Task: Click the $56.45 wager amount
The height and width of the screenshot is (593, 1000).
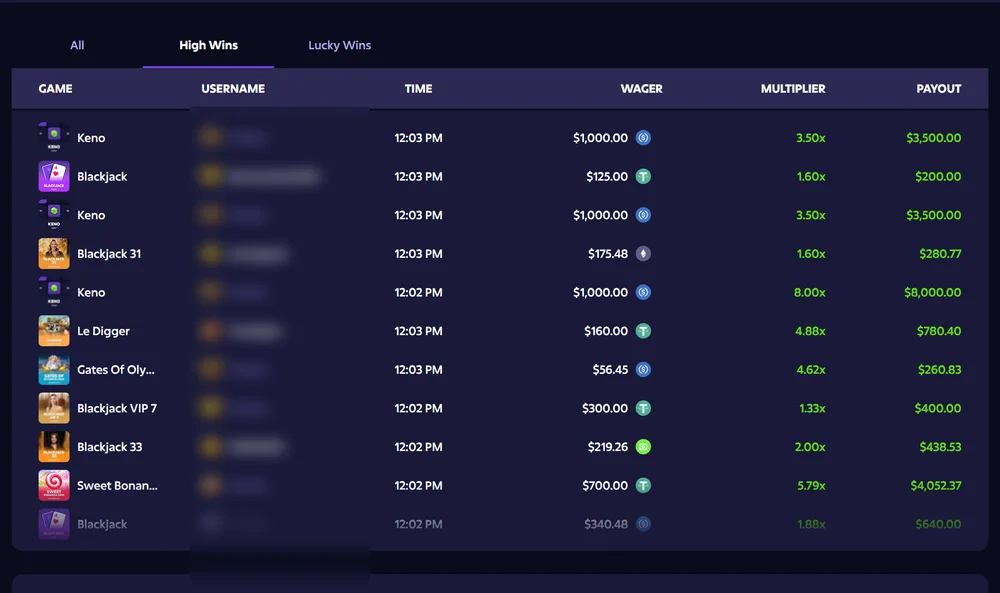Action: coord(610,370)
